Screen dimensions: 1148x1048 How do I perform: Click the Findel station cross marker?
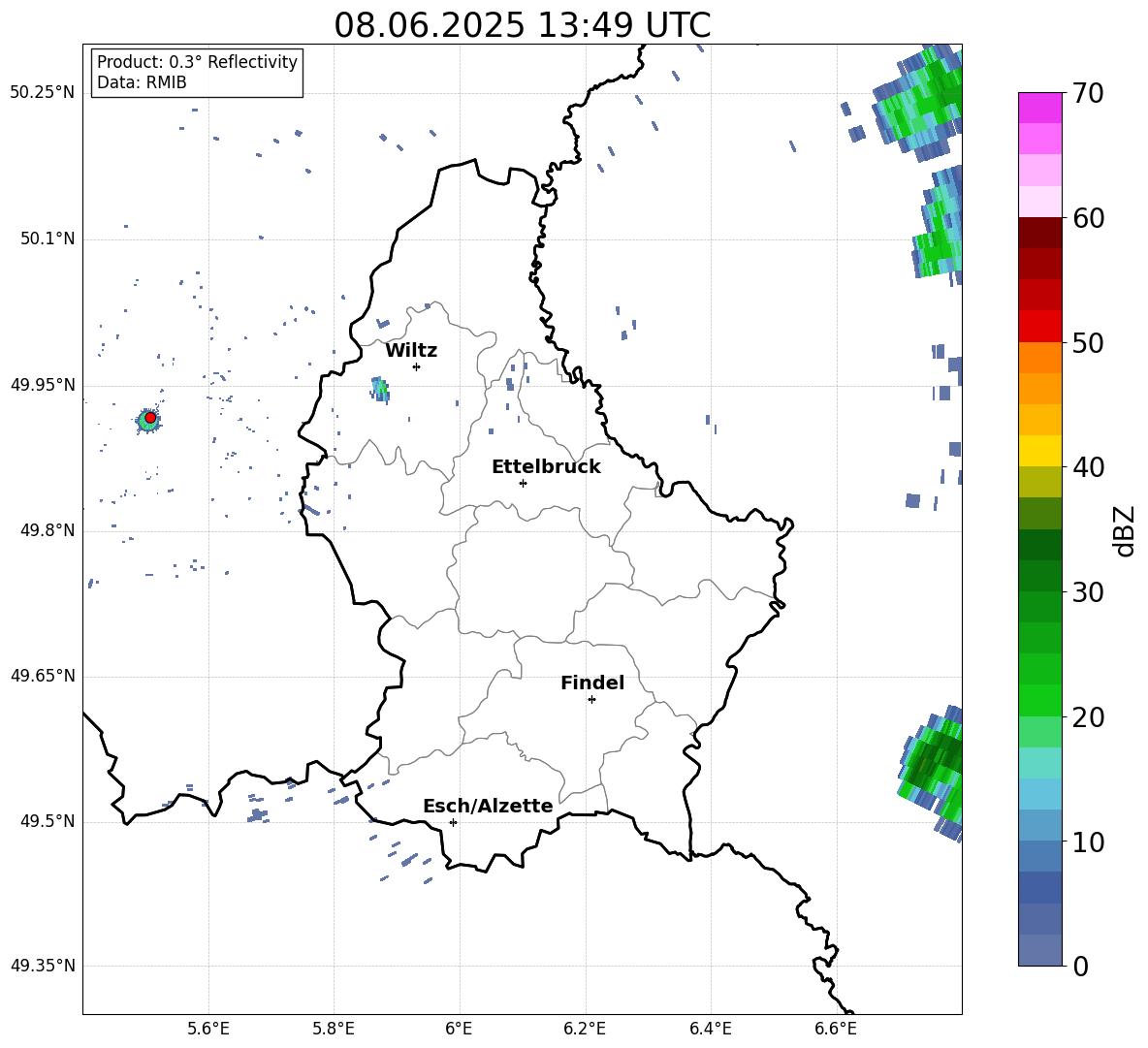pyautogui.click(x=591, y=700)
